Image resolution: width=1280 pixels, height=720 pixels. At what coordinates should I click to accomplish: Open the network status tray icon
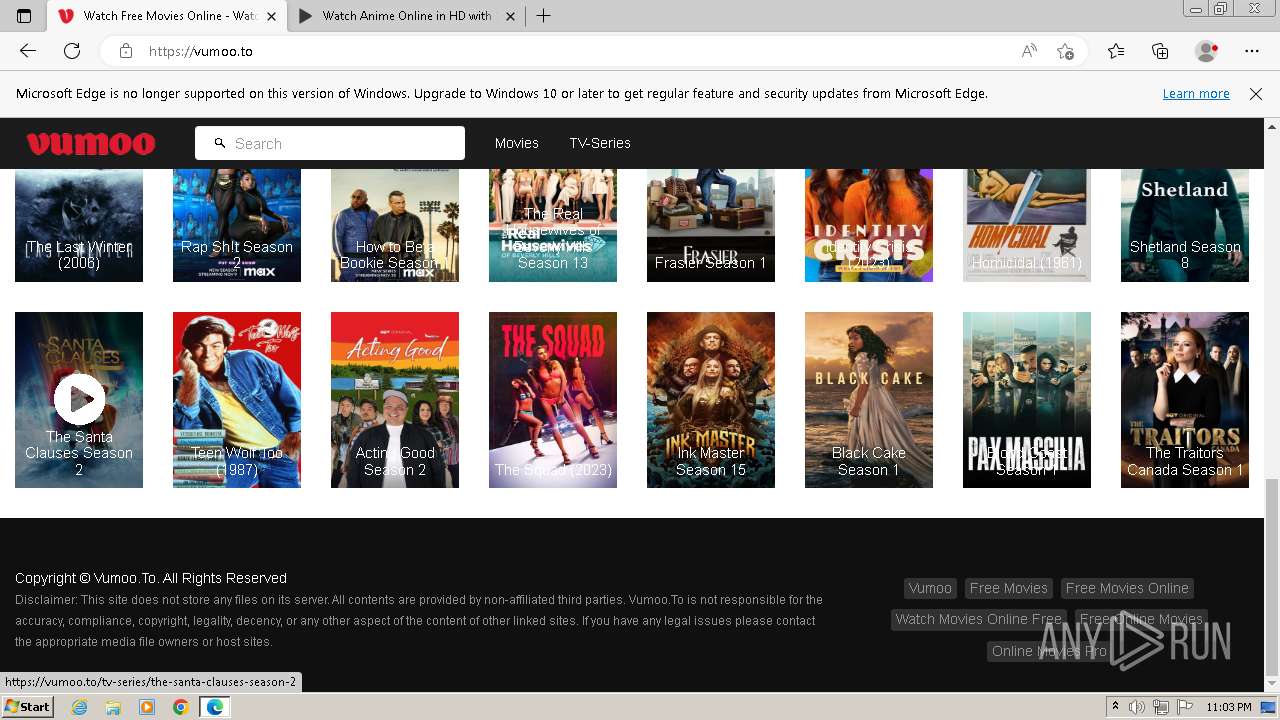click(1162, 707)
